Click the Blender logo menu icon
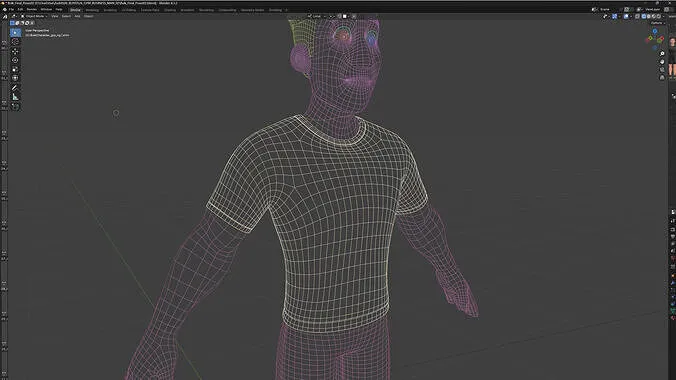 coord(5,9)
